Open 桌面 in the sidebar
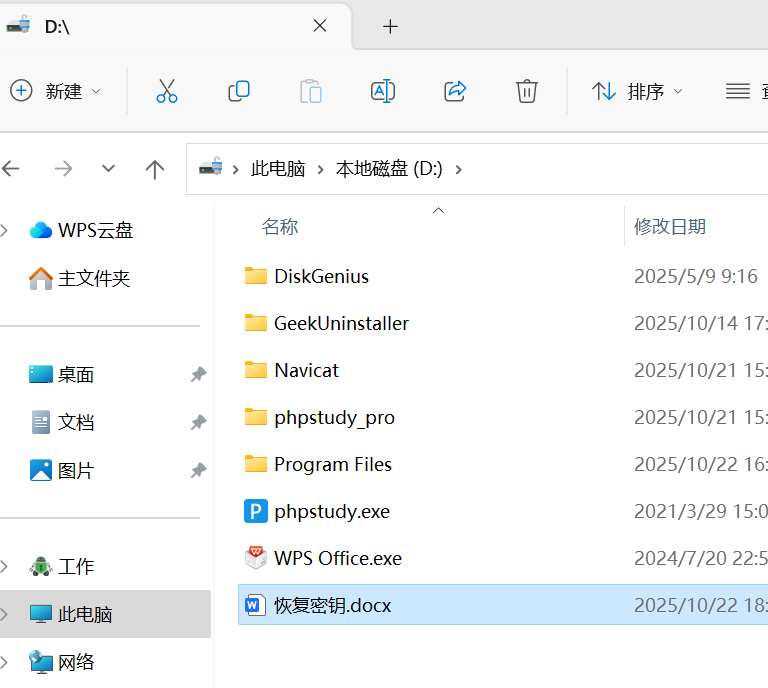 pos(76,375)
